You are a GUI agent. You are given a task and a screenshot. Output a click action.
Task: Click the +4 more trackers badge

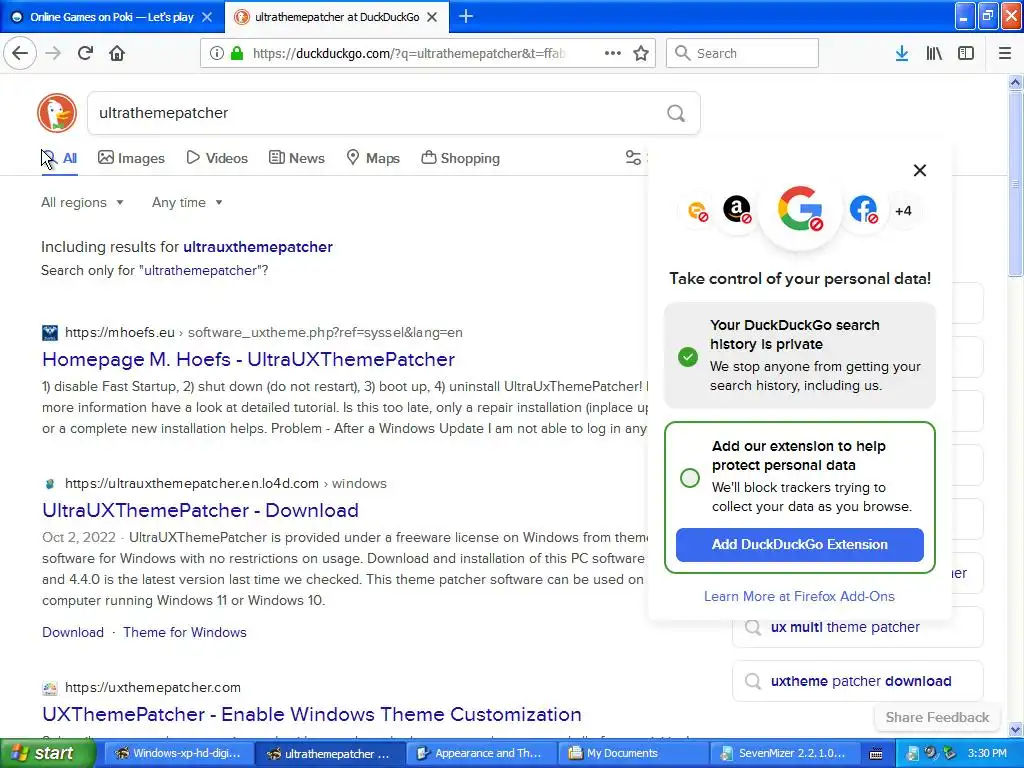(903, 211)
